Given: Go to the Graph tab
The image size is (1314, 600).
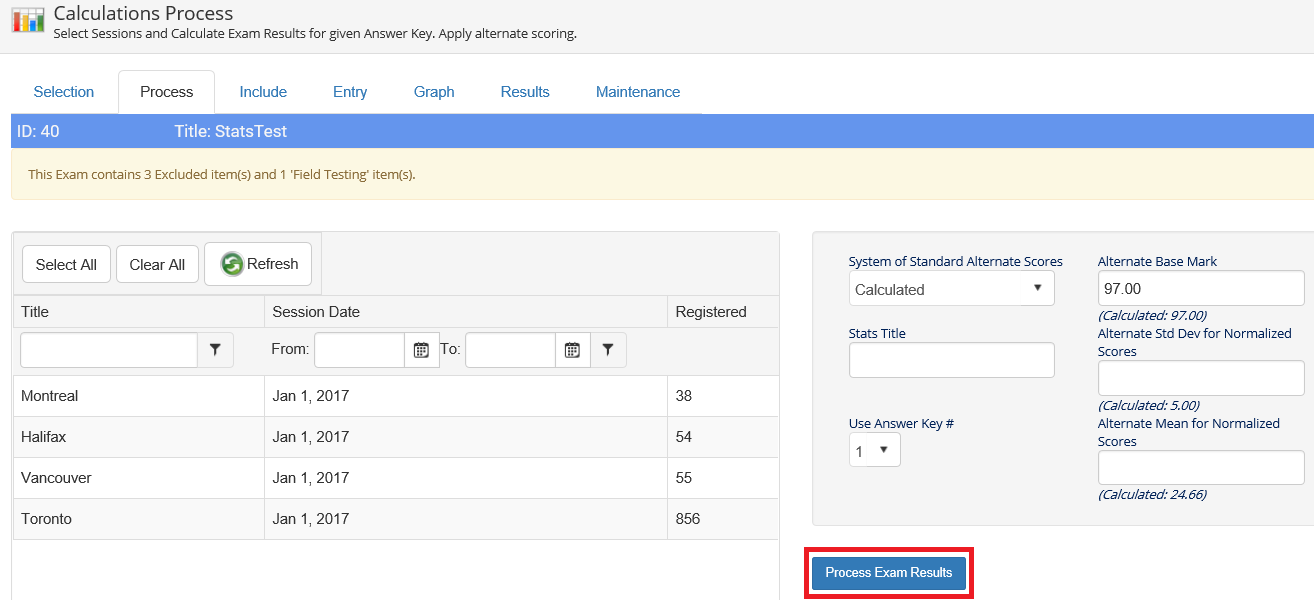Looking at the screenshot, I should point(434,92).
